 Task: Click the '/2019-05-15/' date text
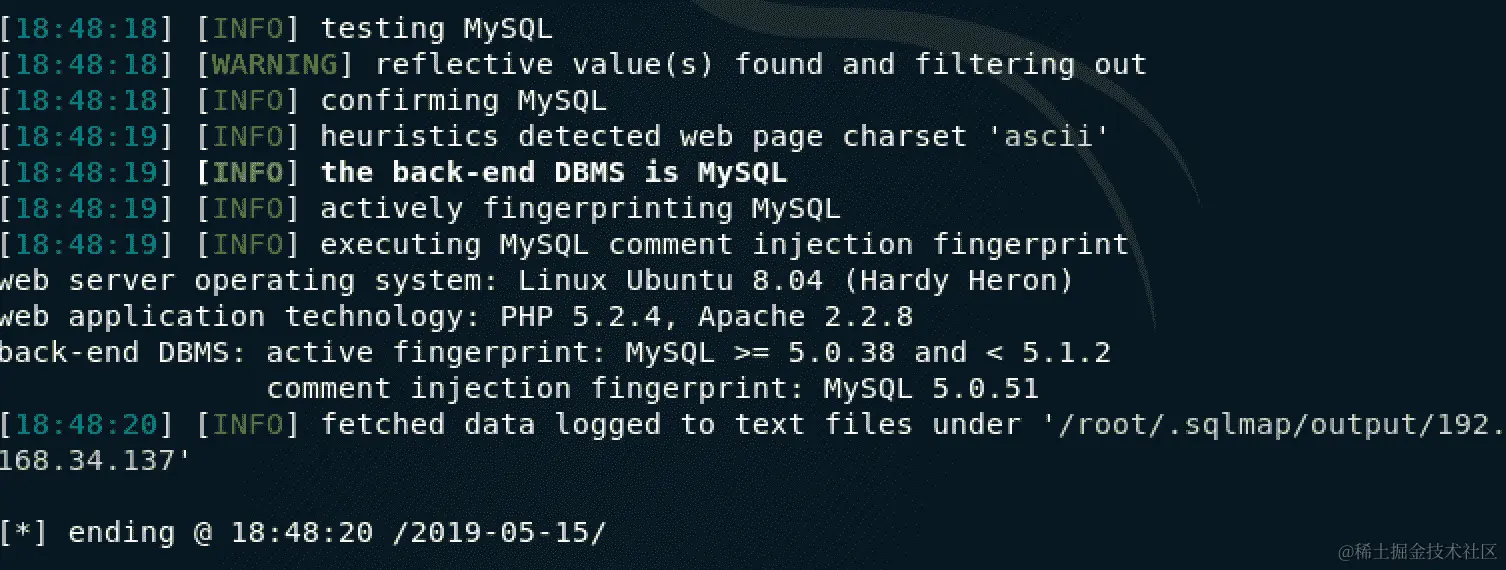tap(498, 533)
